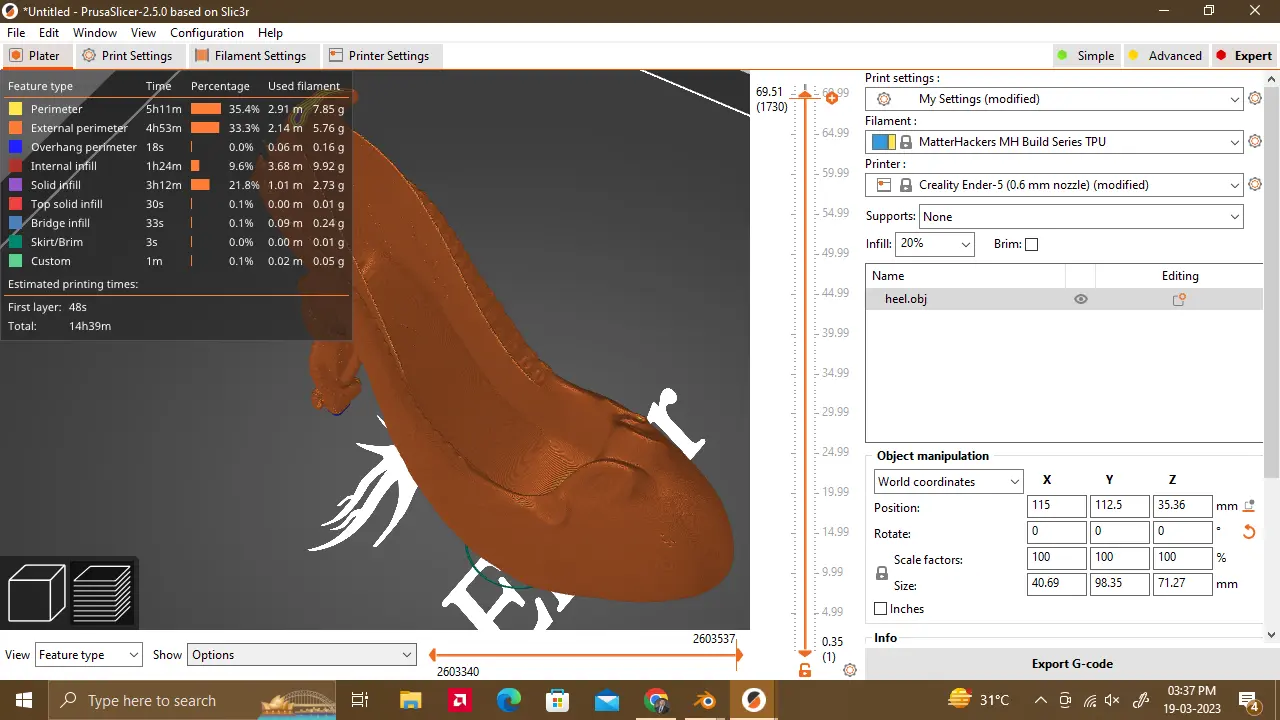Open print settings gear next to My Settings
The image size is (1280, 720).
[1256, 99]
